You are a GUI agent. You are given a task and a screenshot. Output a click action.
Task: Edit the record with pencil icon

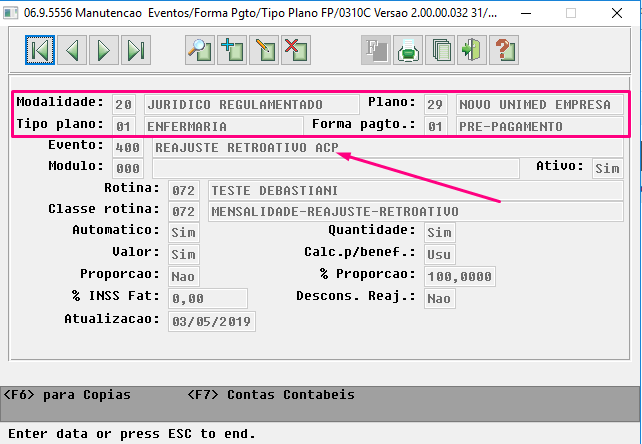[x=264, y=50]
